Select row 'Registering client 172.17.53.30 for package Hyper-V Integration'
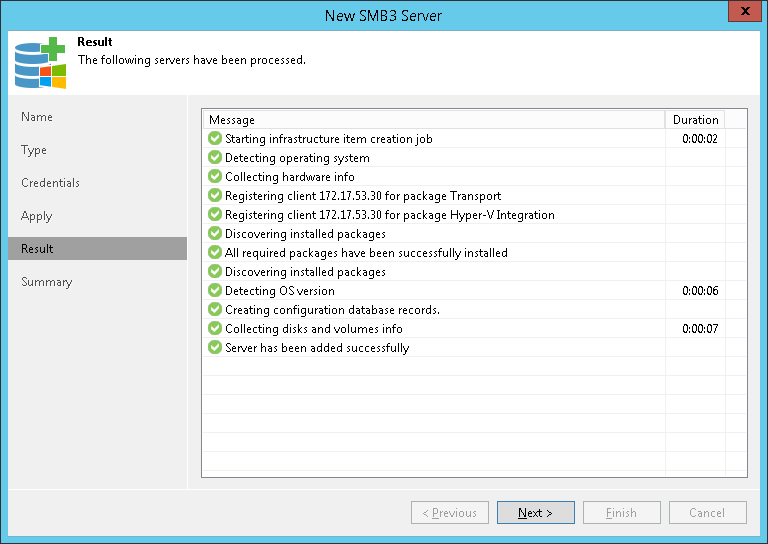 (474, 214)
